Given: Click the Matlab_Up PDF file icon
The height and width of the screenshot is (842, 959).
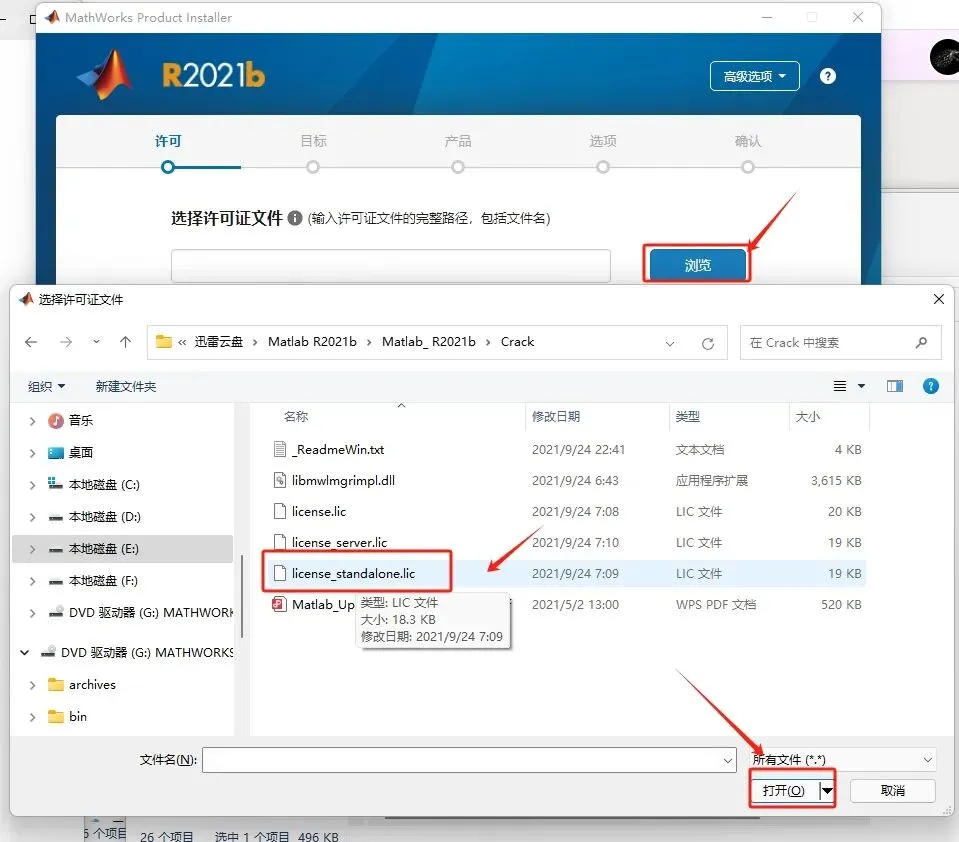Looking at the screenshot, I should [280, 605].
